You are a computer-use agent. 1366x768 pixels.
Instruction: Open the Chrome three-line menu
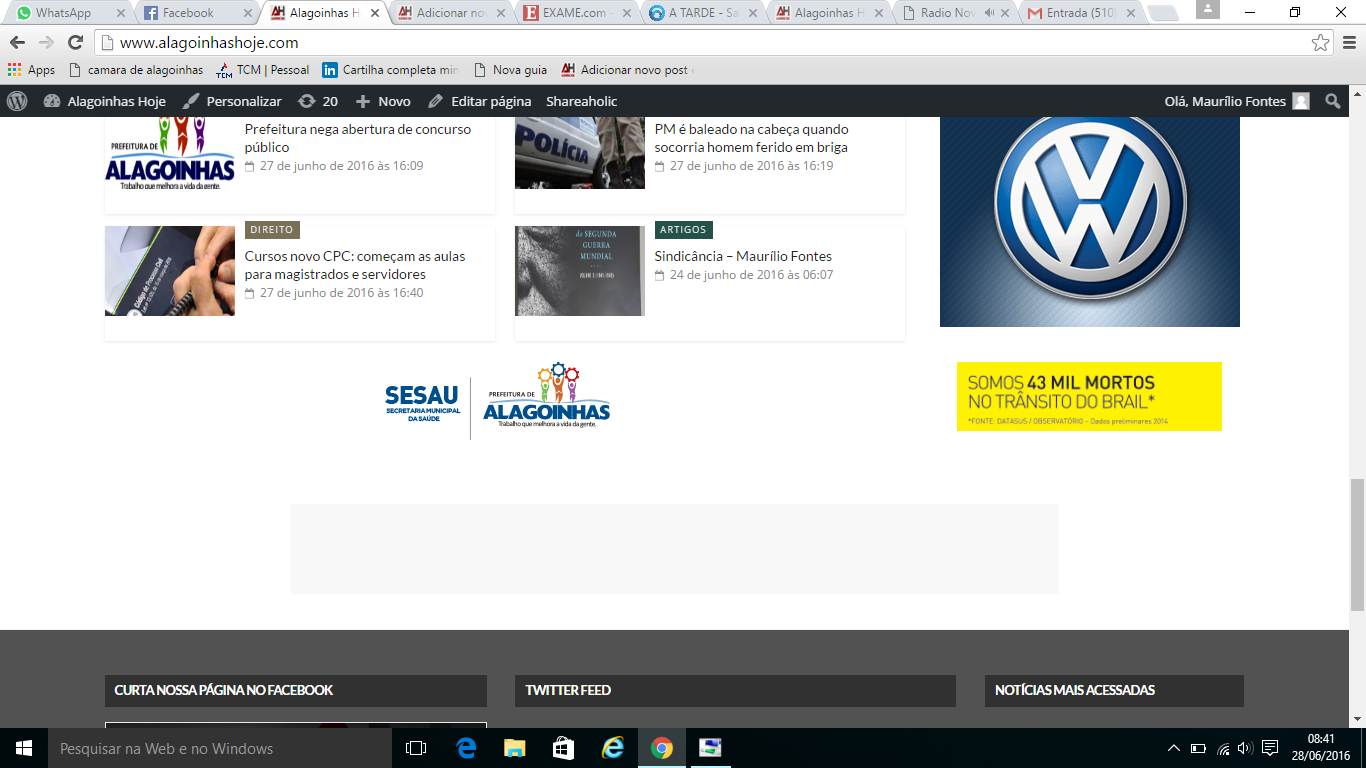[1348, 43]
